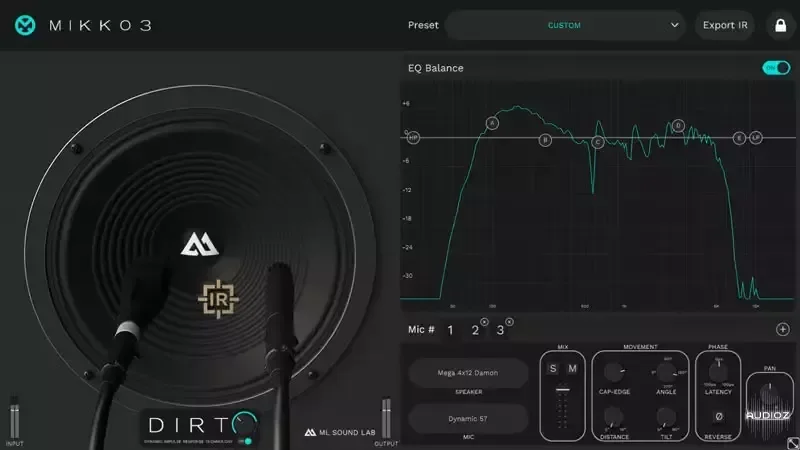800x450 pixels.
Task: Open the Preset dropdown showing CUSTOM
Action: click(564, 25)
